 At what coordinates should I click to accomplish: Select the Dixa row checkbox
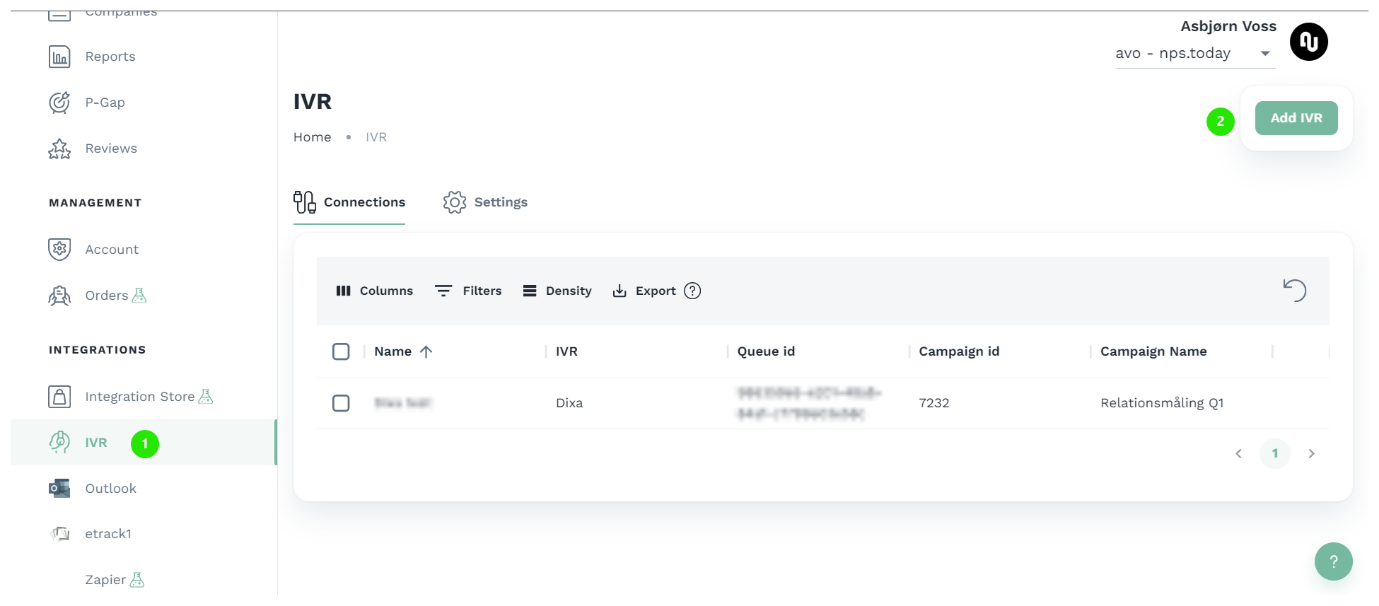[x=341, y=403]
